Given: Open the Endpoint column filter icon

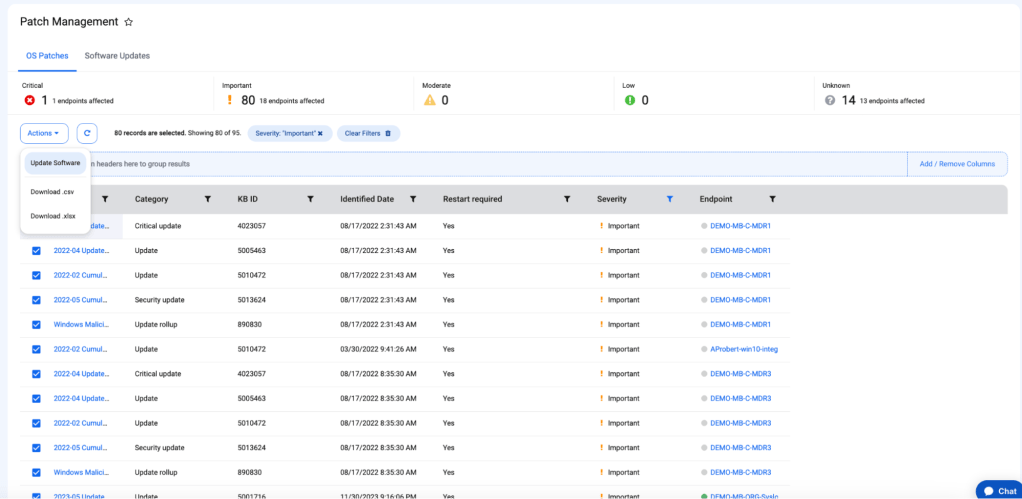Looking at the screenshot, I should [772, 199].
